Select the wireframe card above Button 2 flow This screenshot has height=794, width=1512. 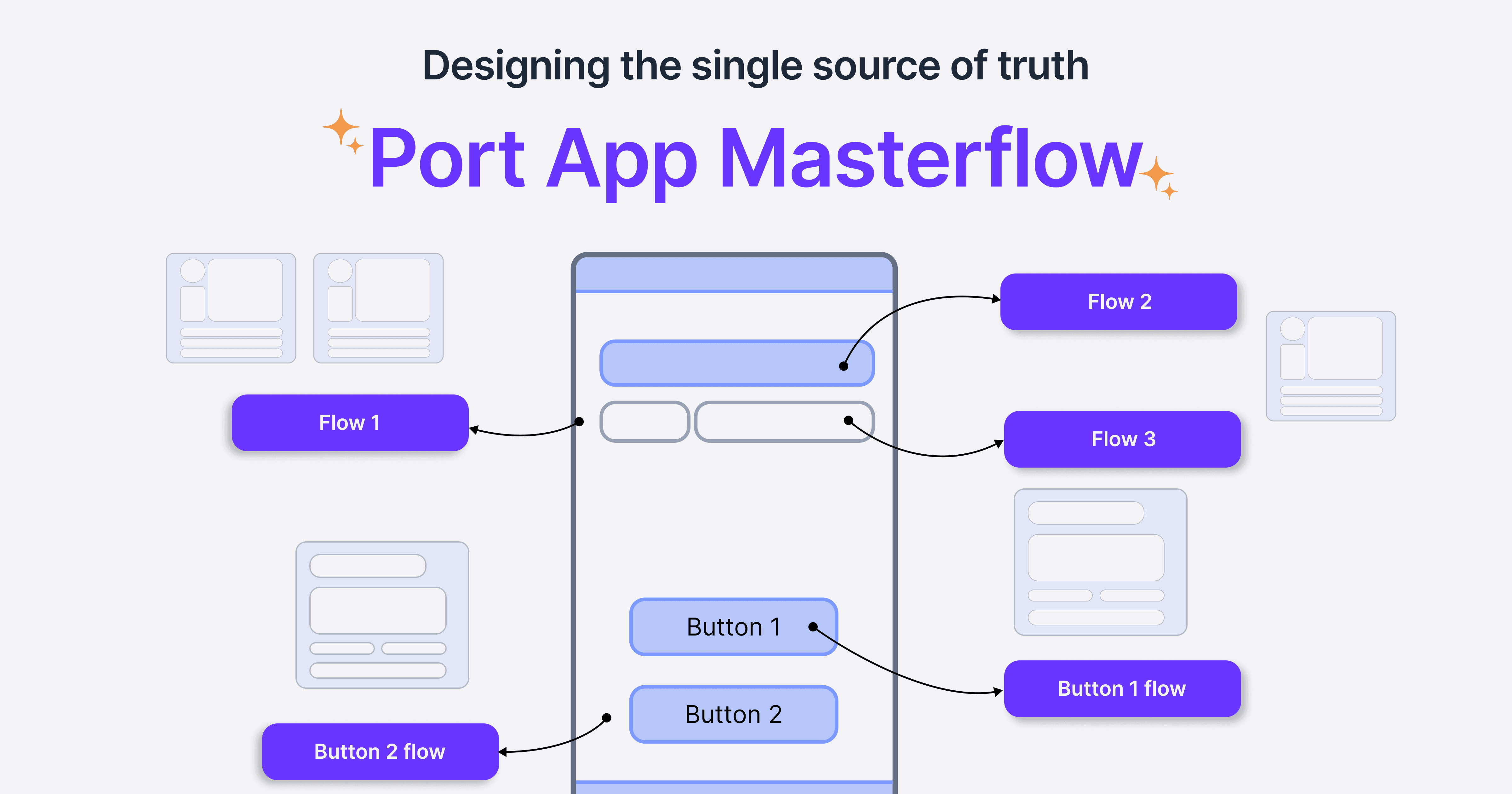click(x=383, y=615)
